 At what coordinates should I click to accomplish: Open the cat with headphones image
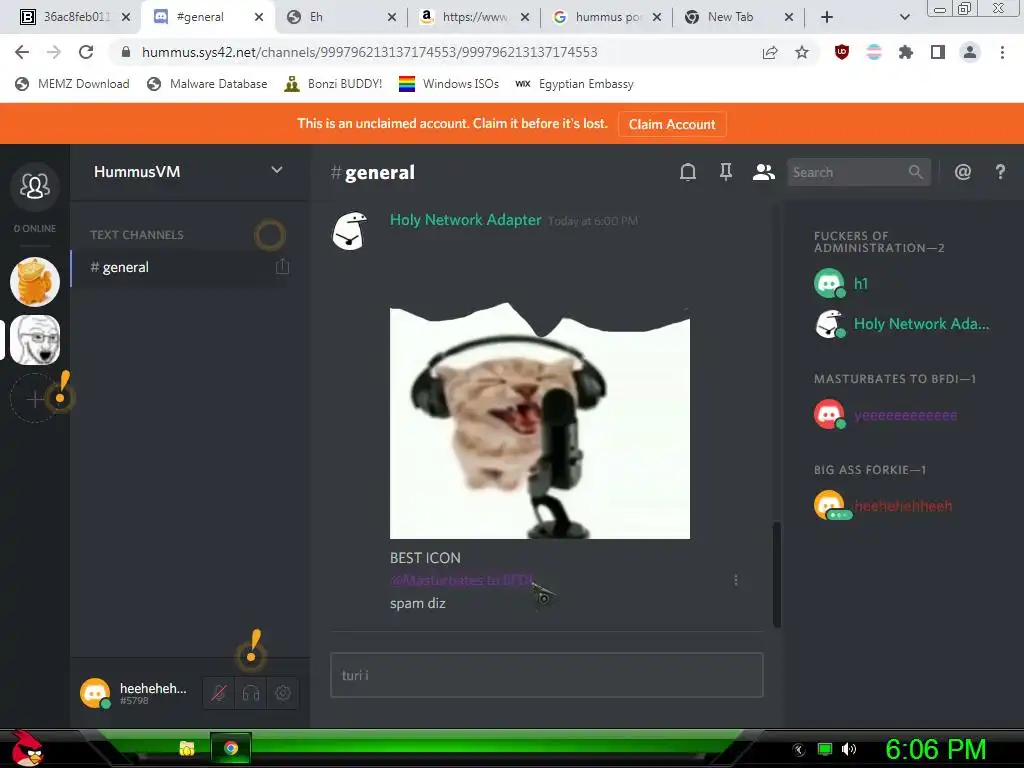(539, 421)
